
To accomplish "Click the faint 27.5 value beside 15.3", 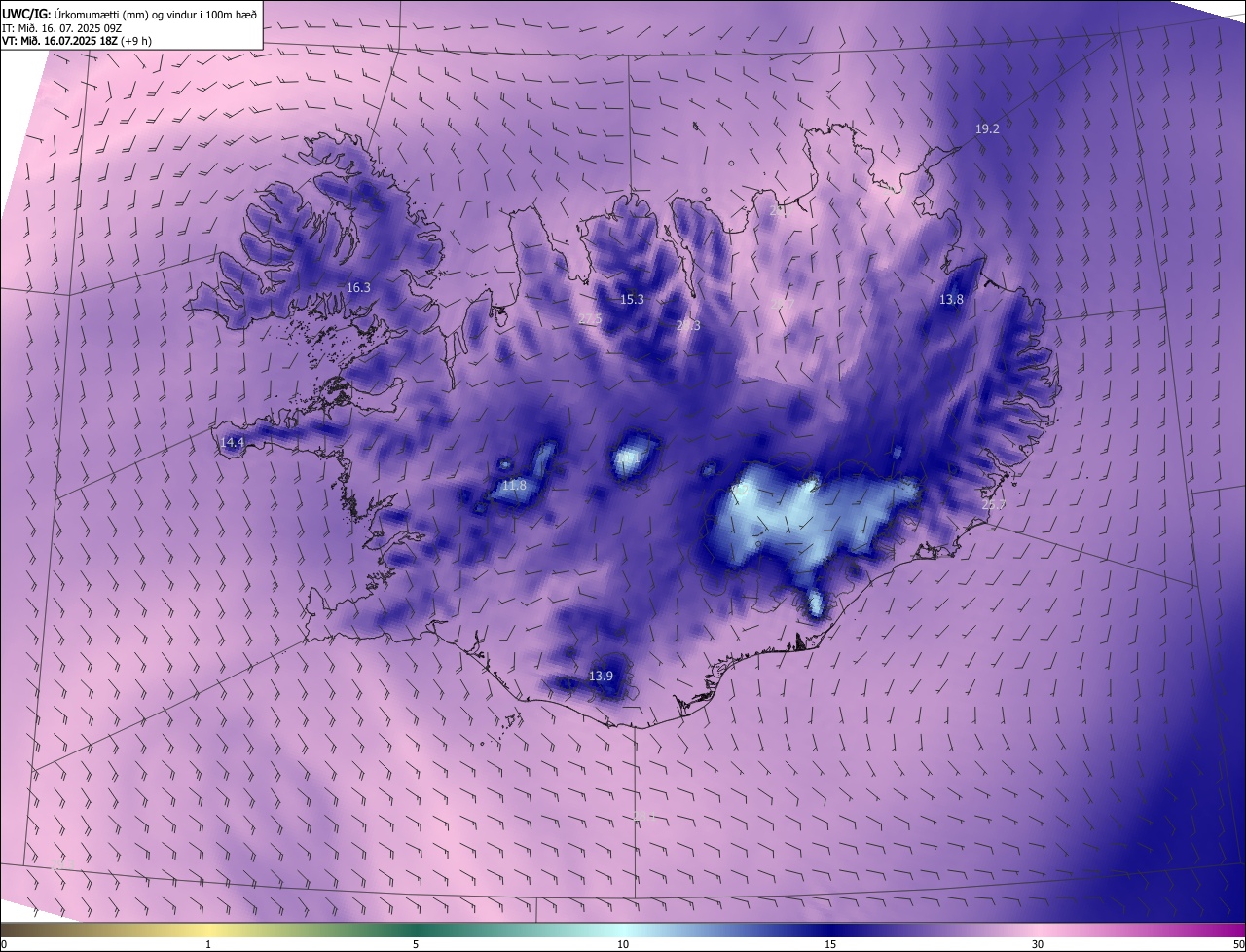I will pos(590,318).
